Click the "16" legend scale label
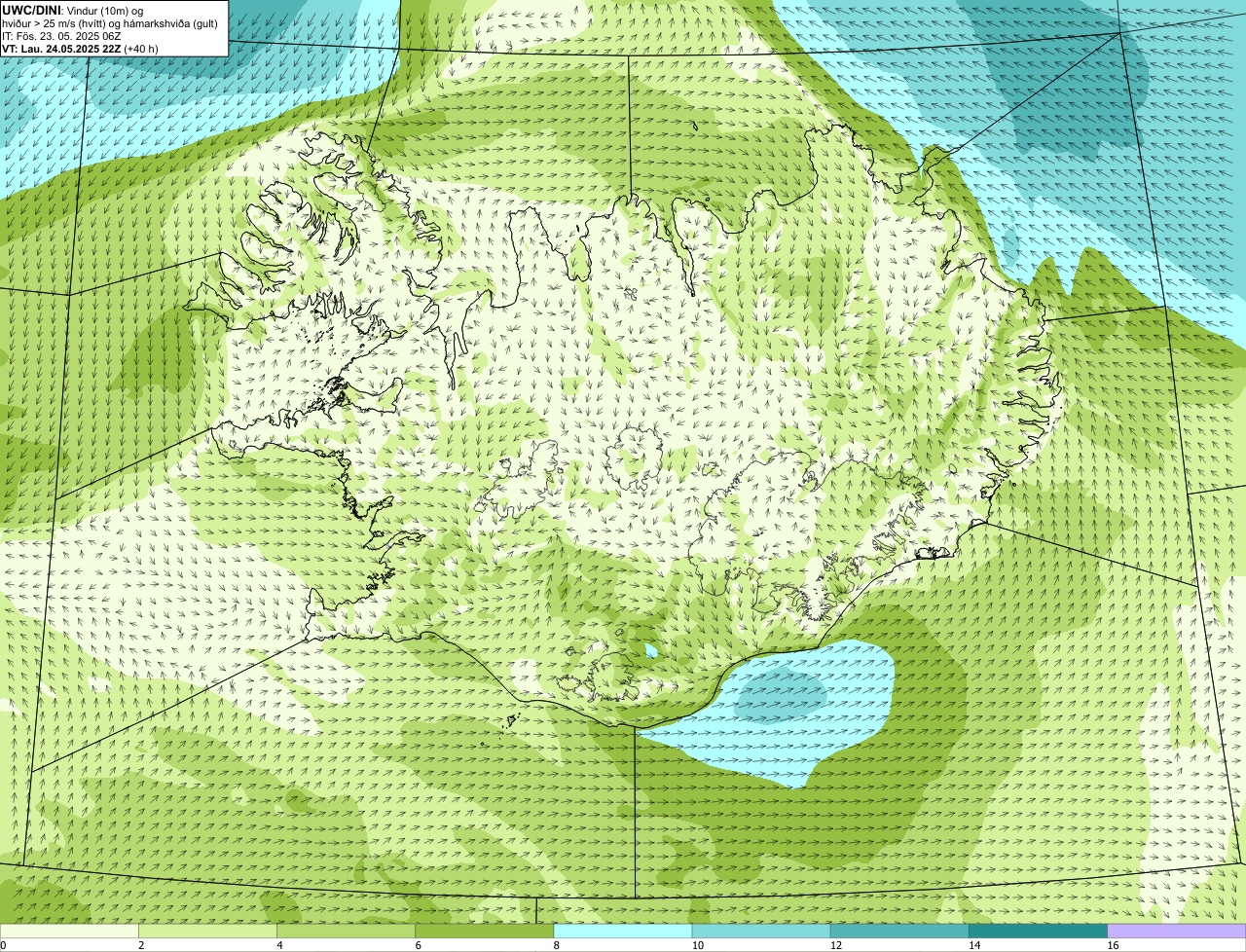1246x952 pixels. click(1113, 945)
